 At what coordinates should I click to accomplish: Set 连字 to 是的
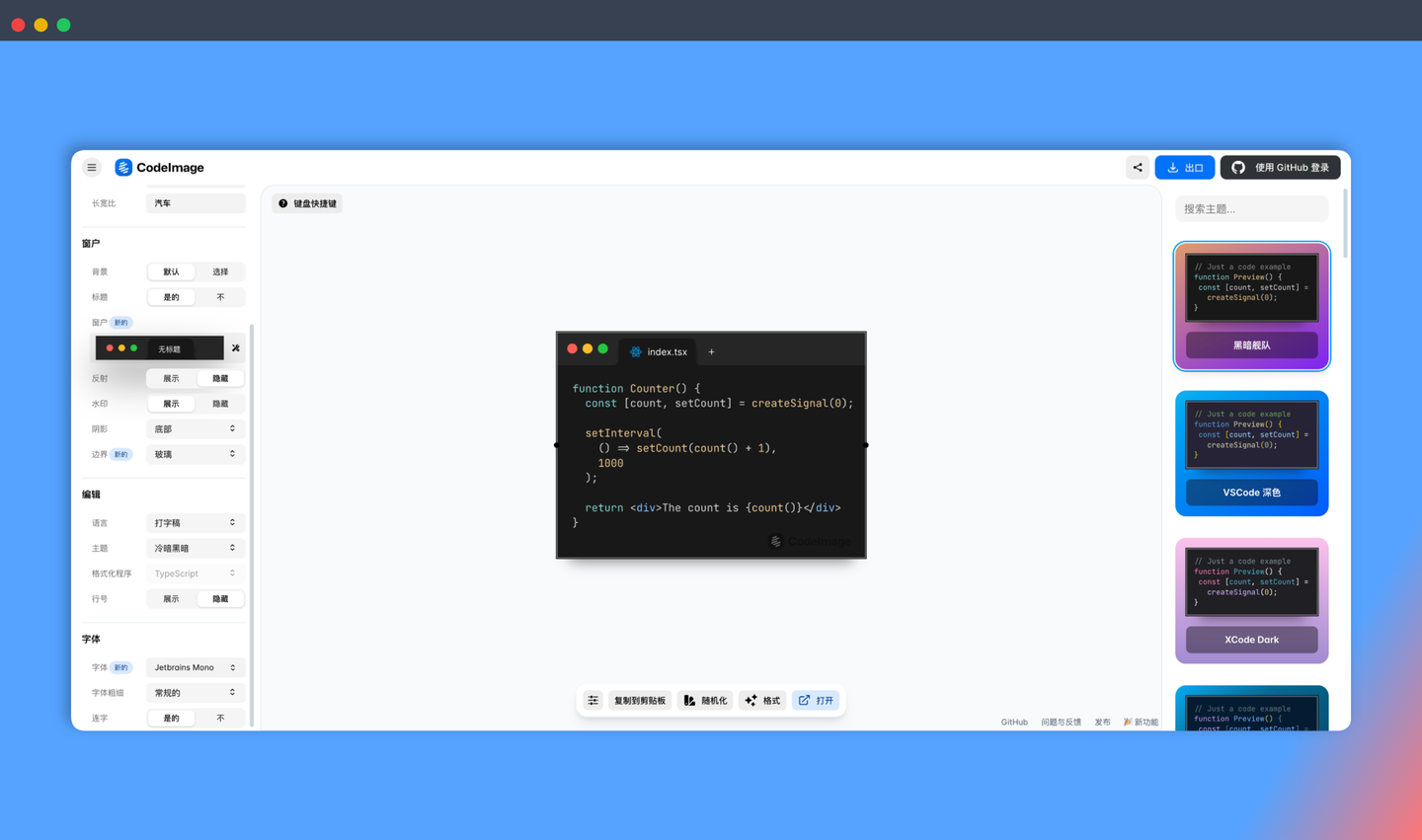[x=171, y=719]
